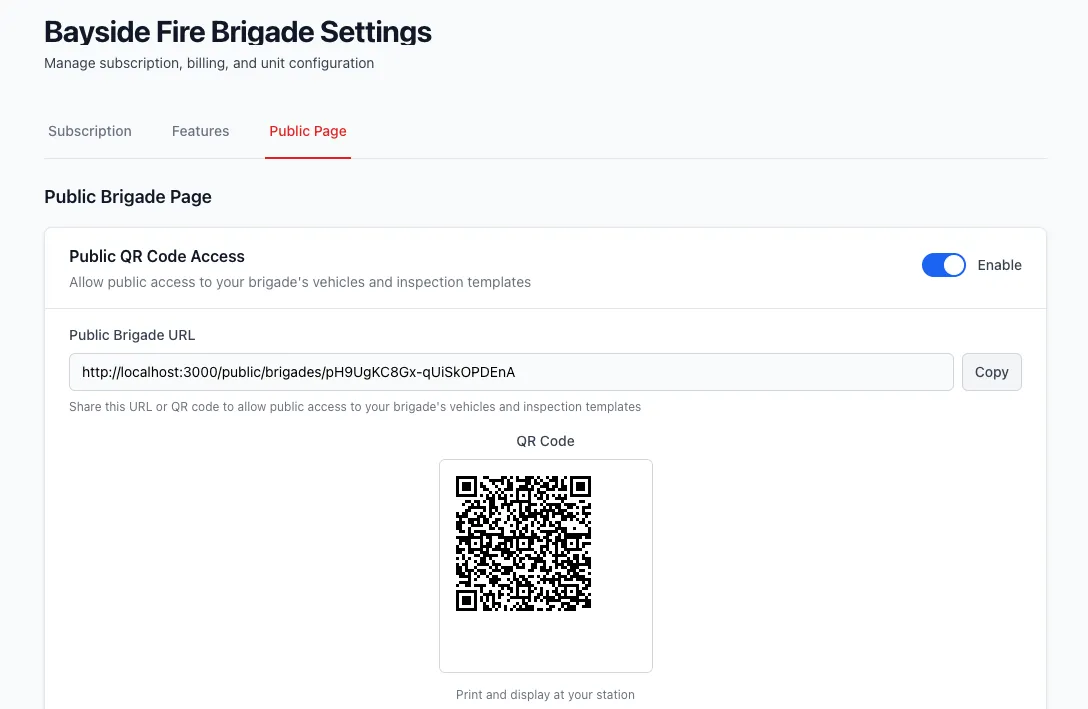Click the brigade QR code image

click(x=523, y=543)
